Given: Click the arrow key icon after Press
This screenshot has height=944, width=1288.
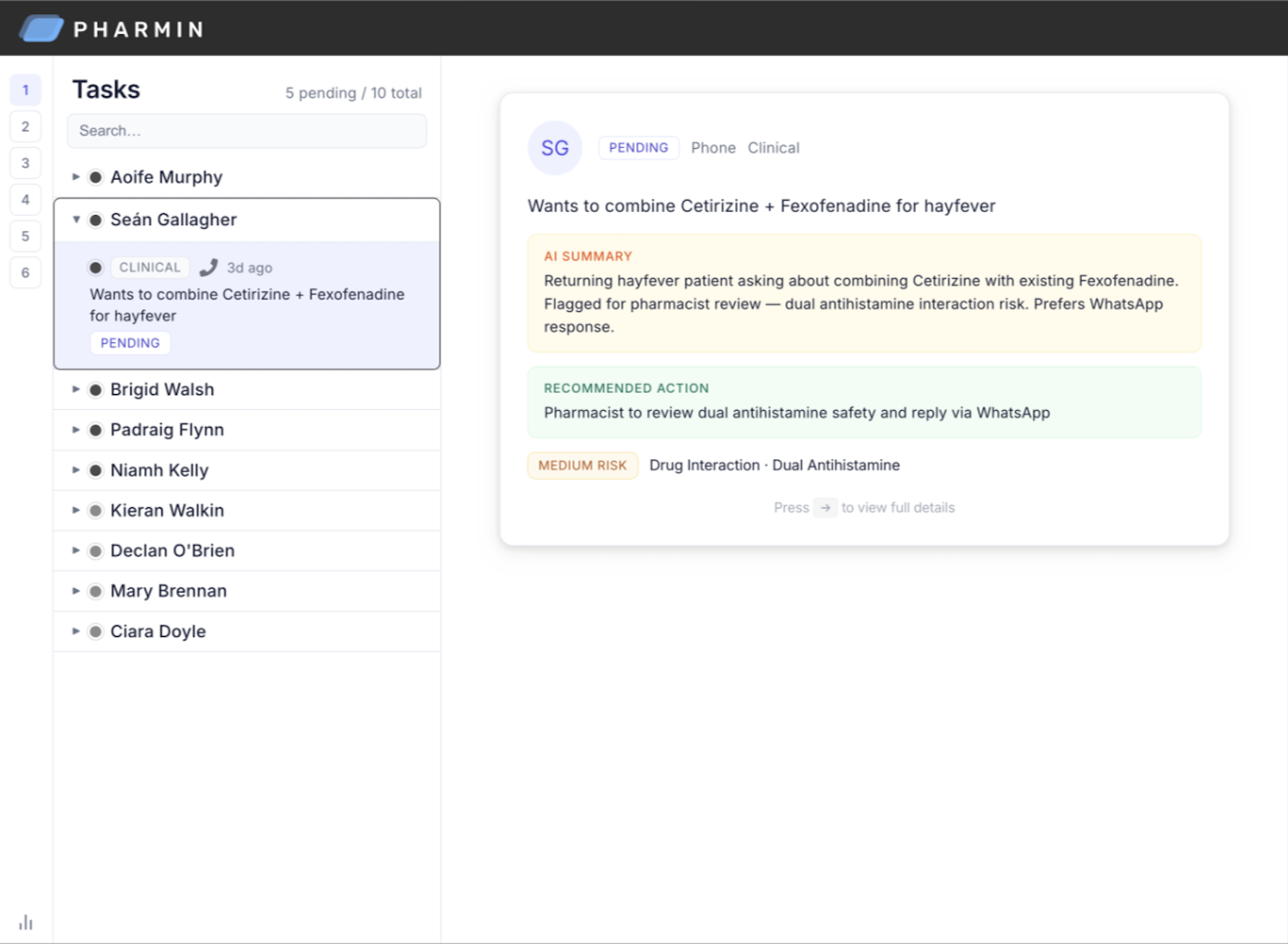Looking at the screenshot, I should (825, 507).
